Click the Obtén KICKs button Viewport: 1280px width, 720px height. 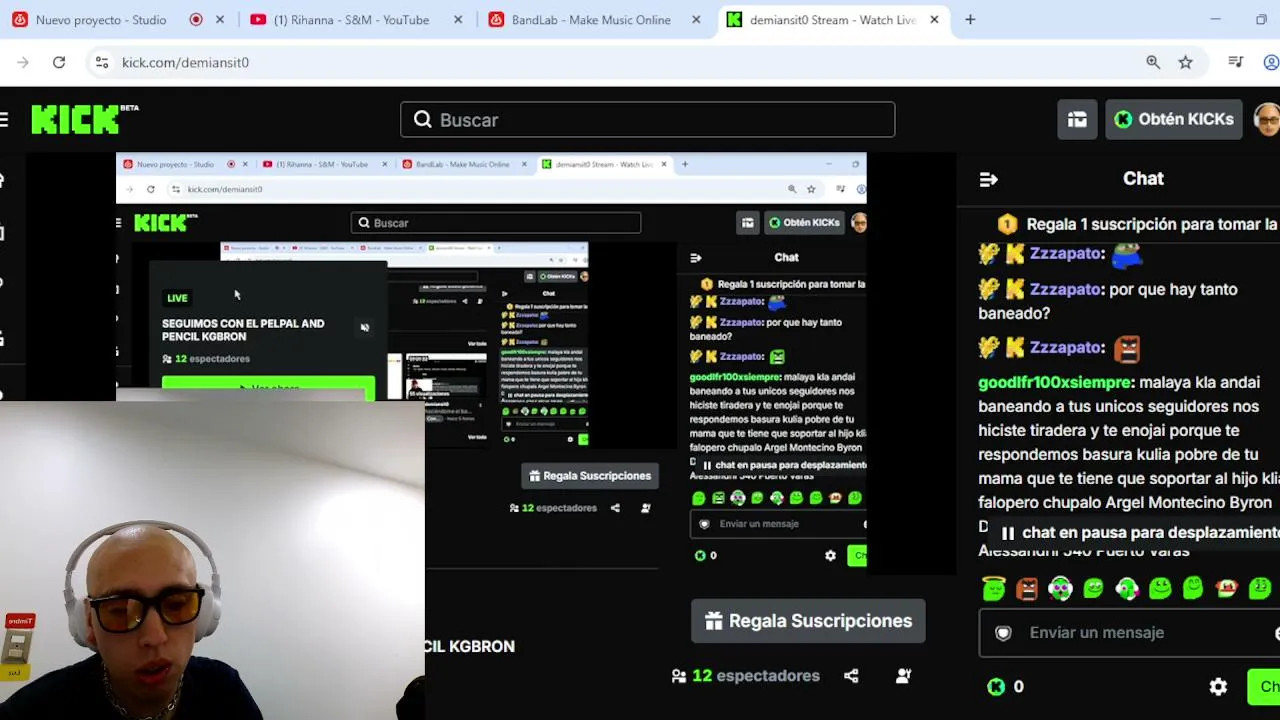tap(1174, 119)
